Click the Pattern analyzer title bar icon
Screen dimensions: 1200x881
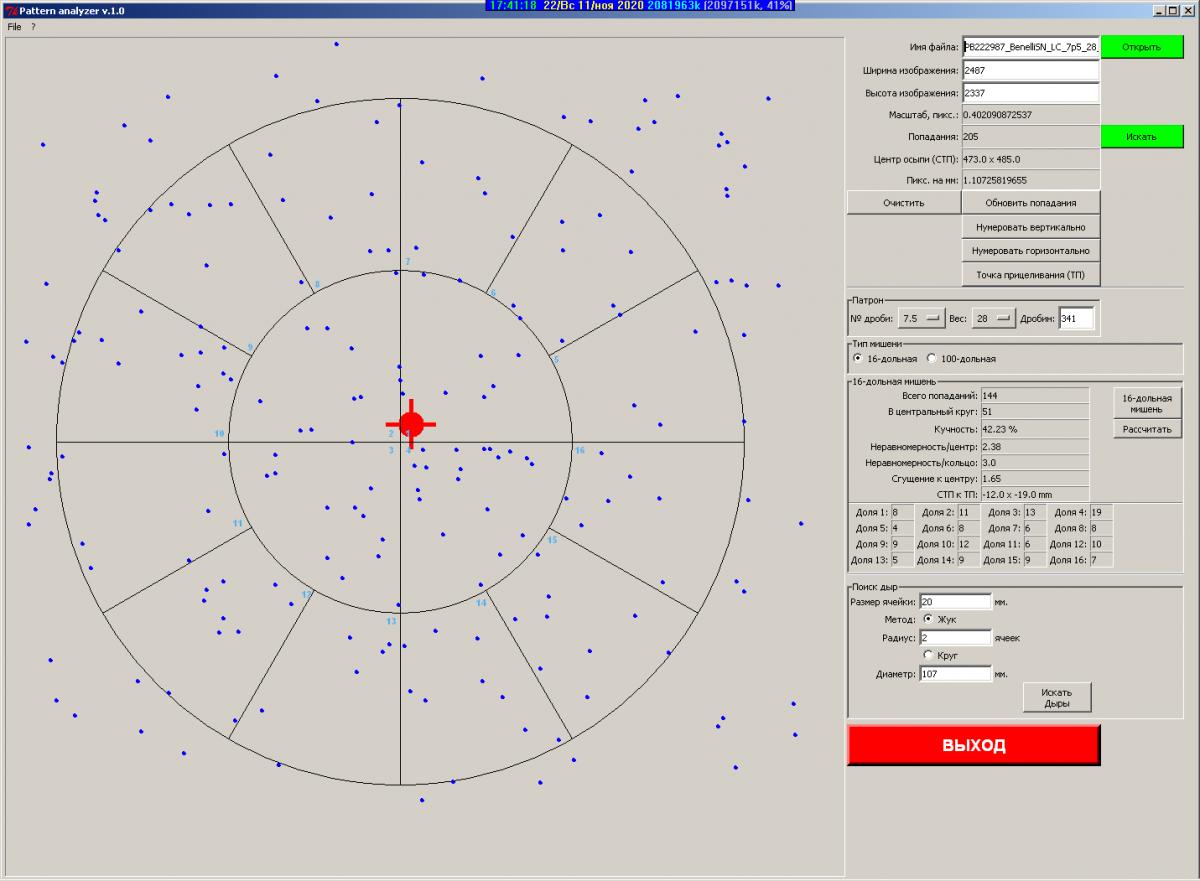[x=10, y=9]
